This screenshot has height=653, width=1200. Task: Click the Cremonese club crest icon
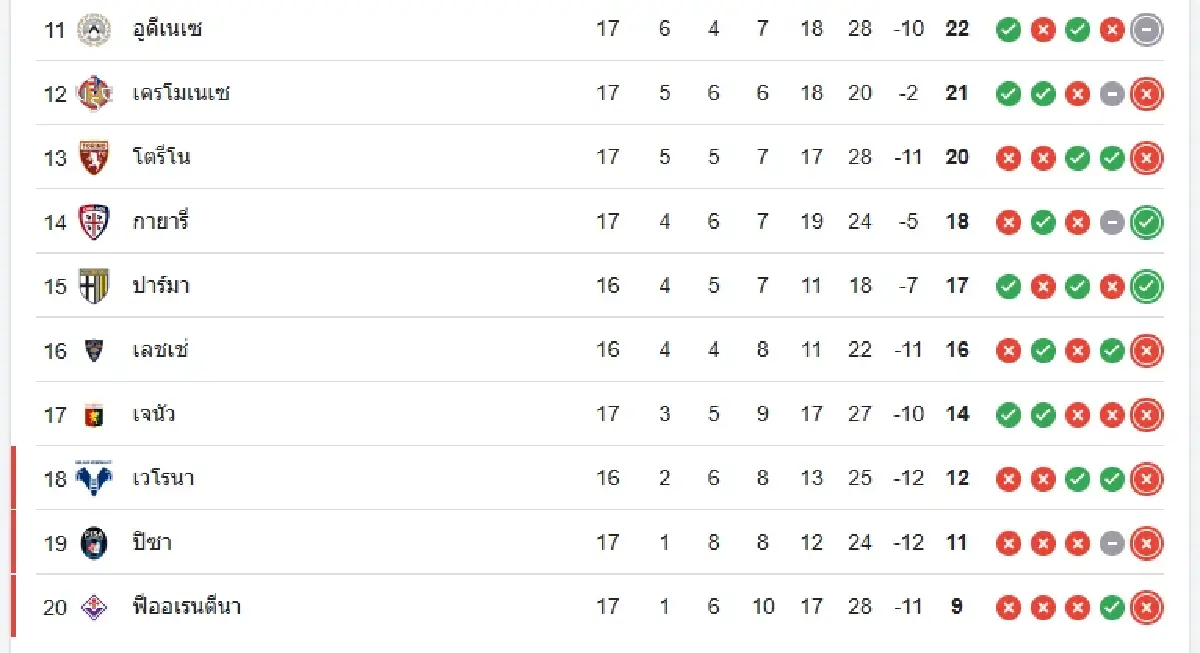point(94,93)
